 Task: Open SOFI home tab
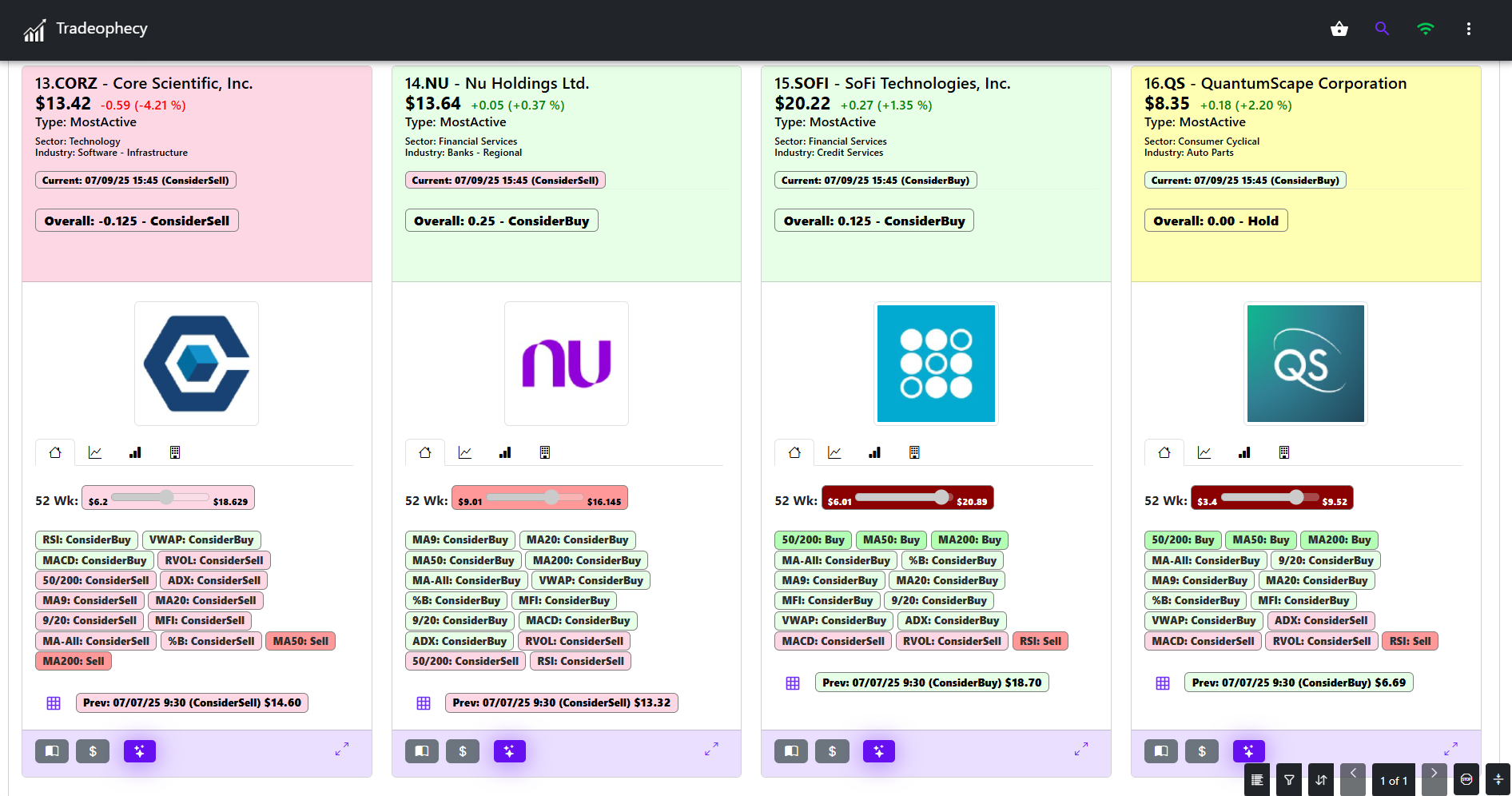(x=794, y=452)
